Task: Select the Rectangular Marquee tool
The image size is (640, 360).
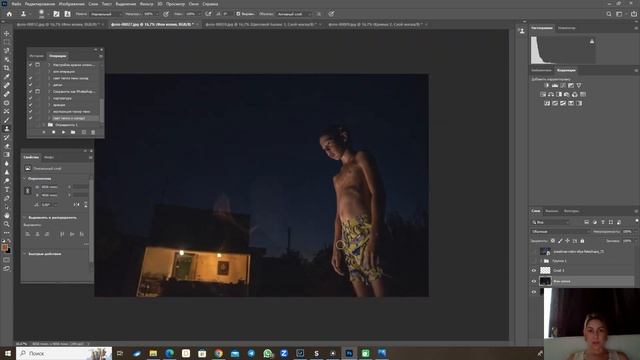Action: 7,42
